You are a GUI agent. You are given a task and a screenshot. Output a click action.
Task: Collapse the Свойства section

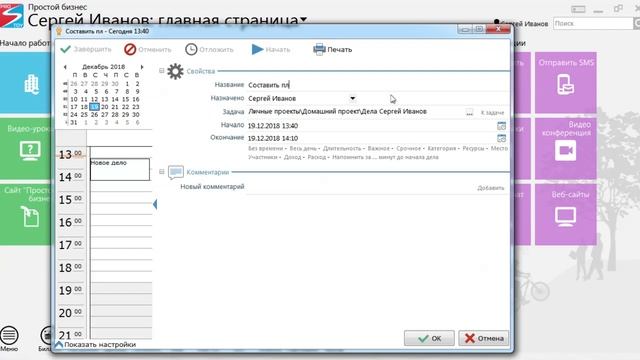point(162,71)
